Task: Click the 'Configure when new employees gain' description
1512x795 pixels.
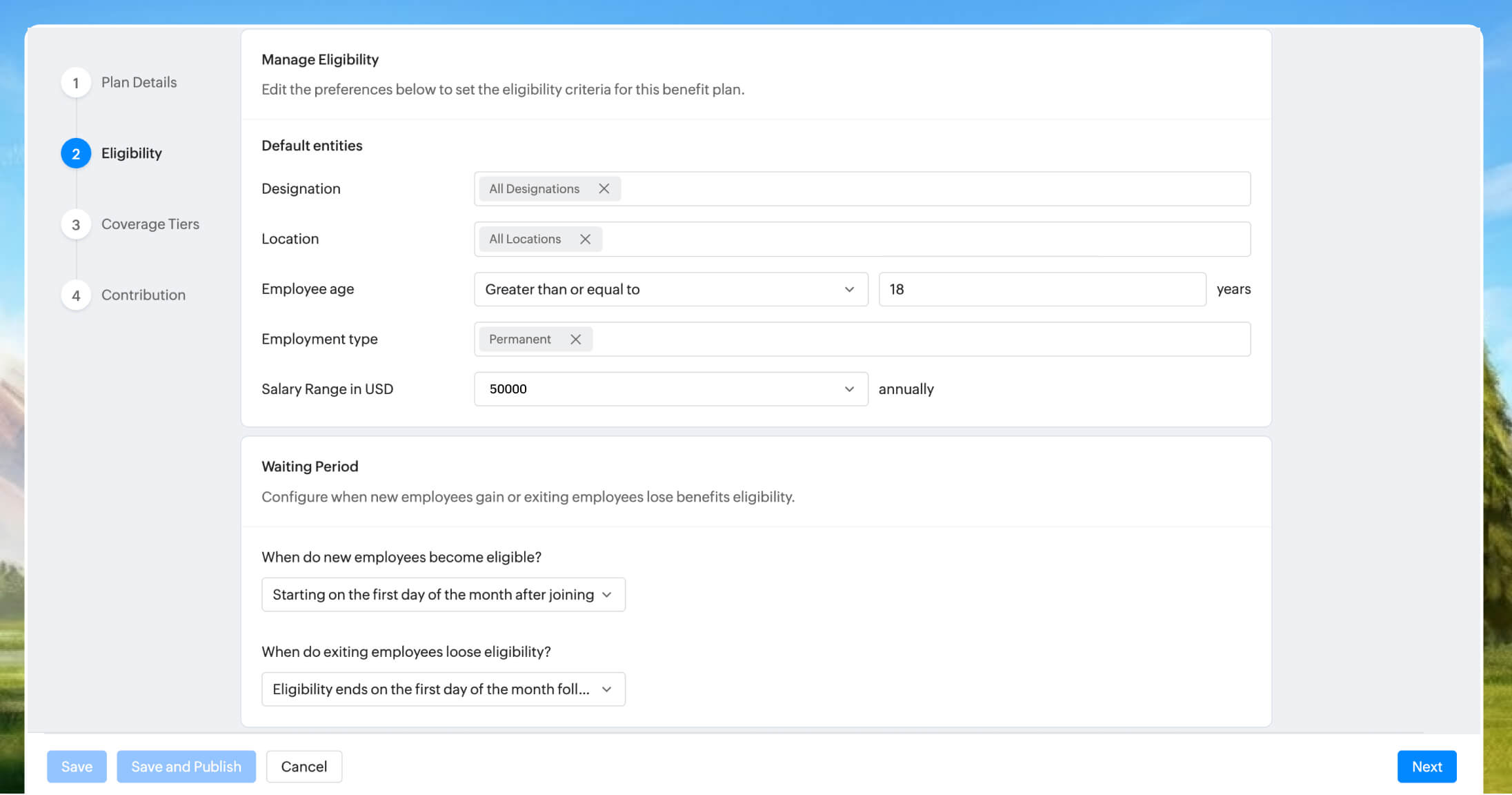Action: click(528, 497)
